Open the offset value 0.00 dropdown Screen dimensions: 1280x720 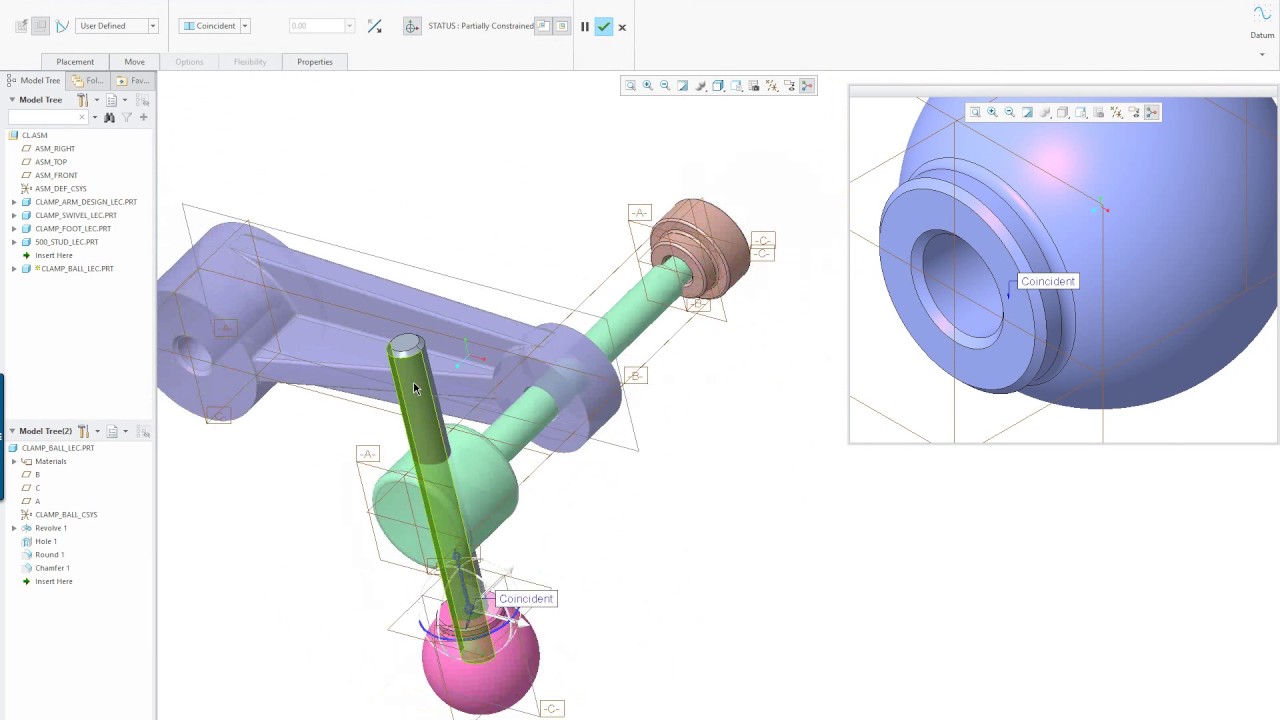[x=349, y=26]
